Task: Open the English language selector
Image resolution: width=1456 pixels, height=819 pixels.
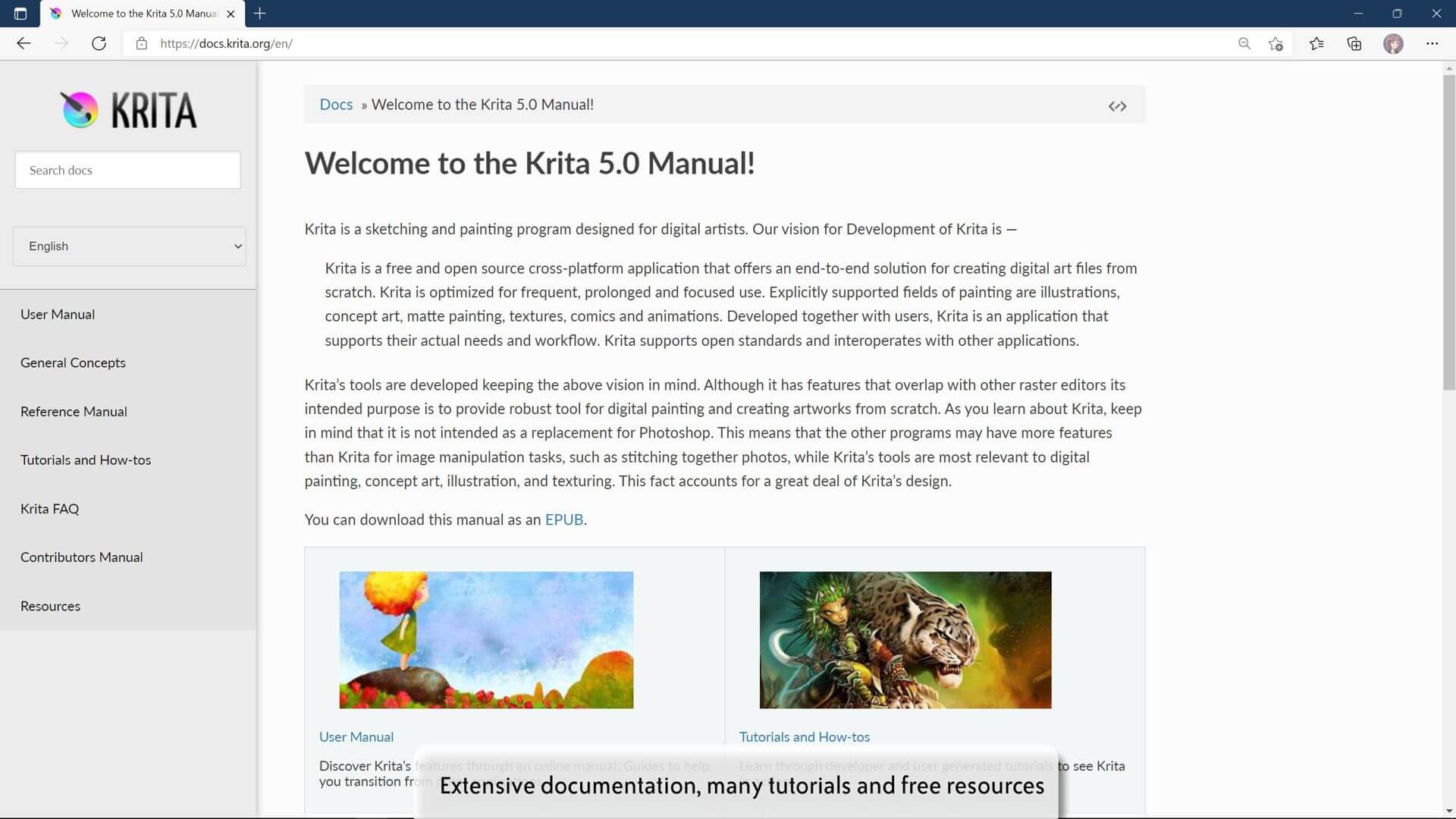Action: (129, 246)
